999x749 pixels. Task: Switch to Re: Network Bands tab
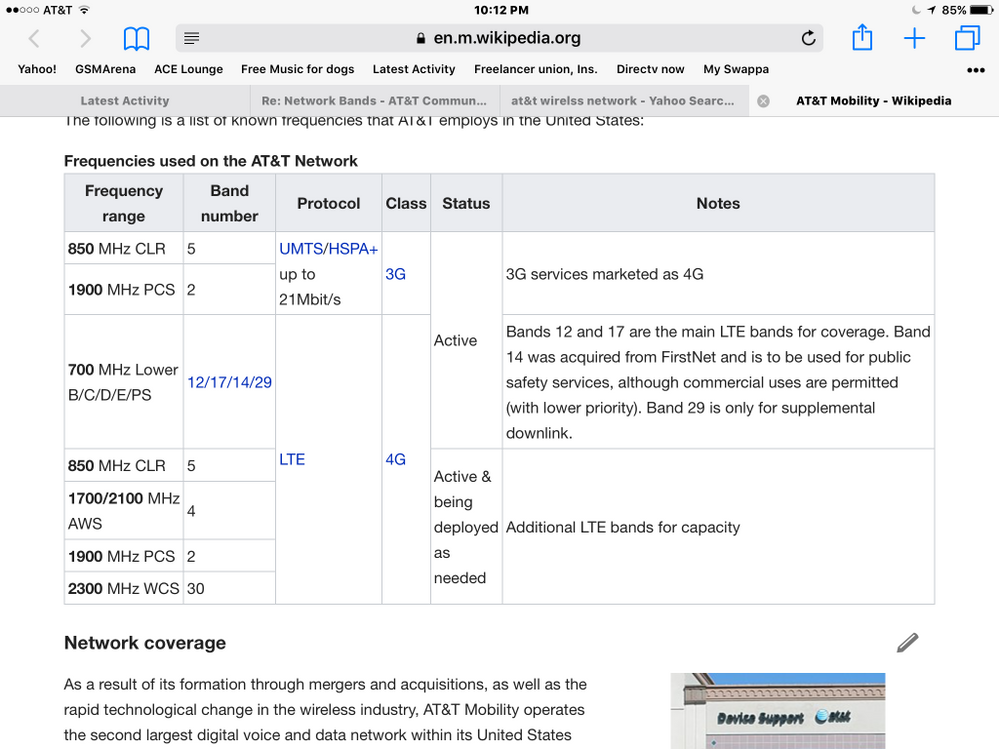[x=374, y=101]
